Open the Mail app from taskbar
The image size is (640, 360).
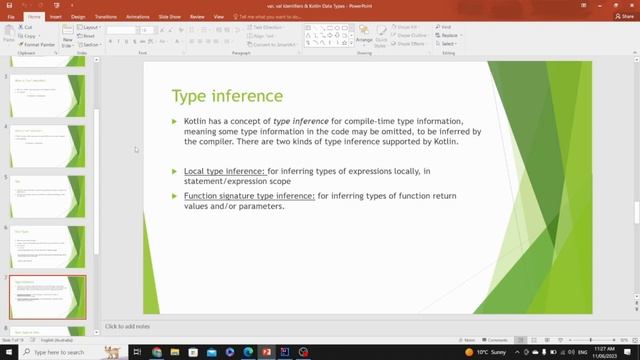211,352
